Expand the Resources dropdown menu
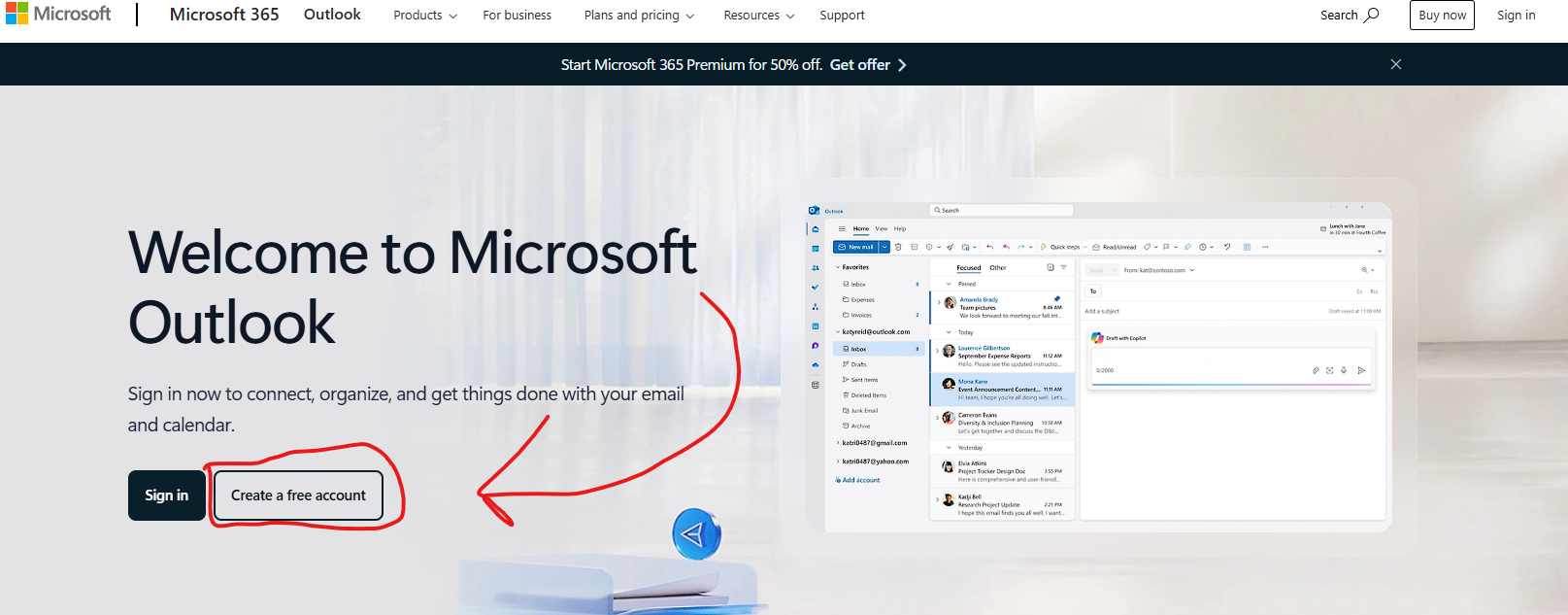Viewport: 1568px width, 615px height. point(759,16)
